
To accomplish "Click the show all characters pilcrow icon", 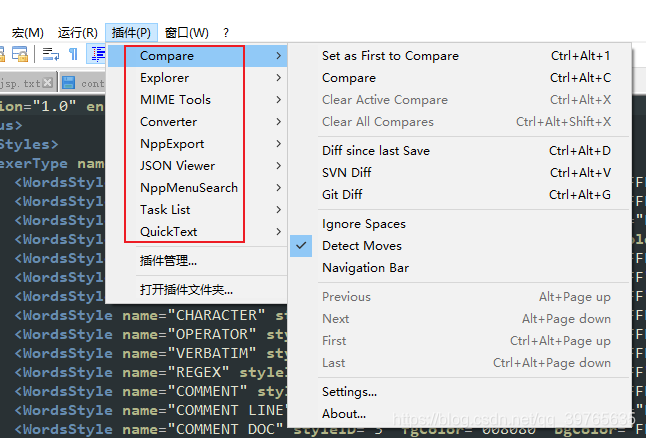I will click(73, 54).
